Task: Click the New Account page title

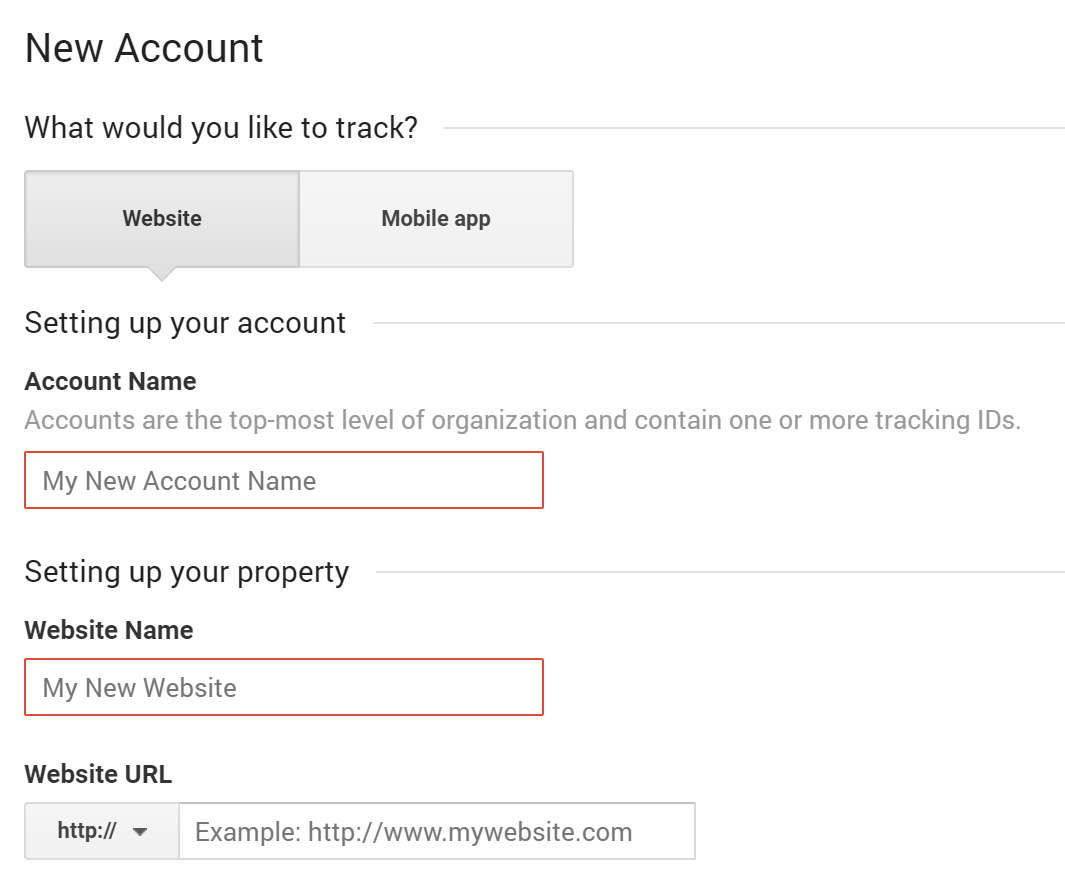Action: click(144, 48)
